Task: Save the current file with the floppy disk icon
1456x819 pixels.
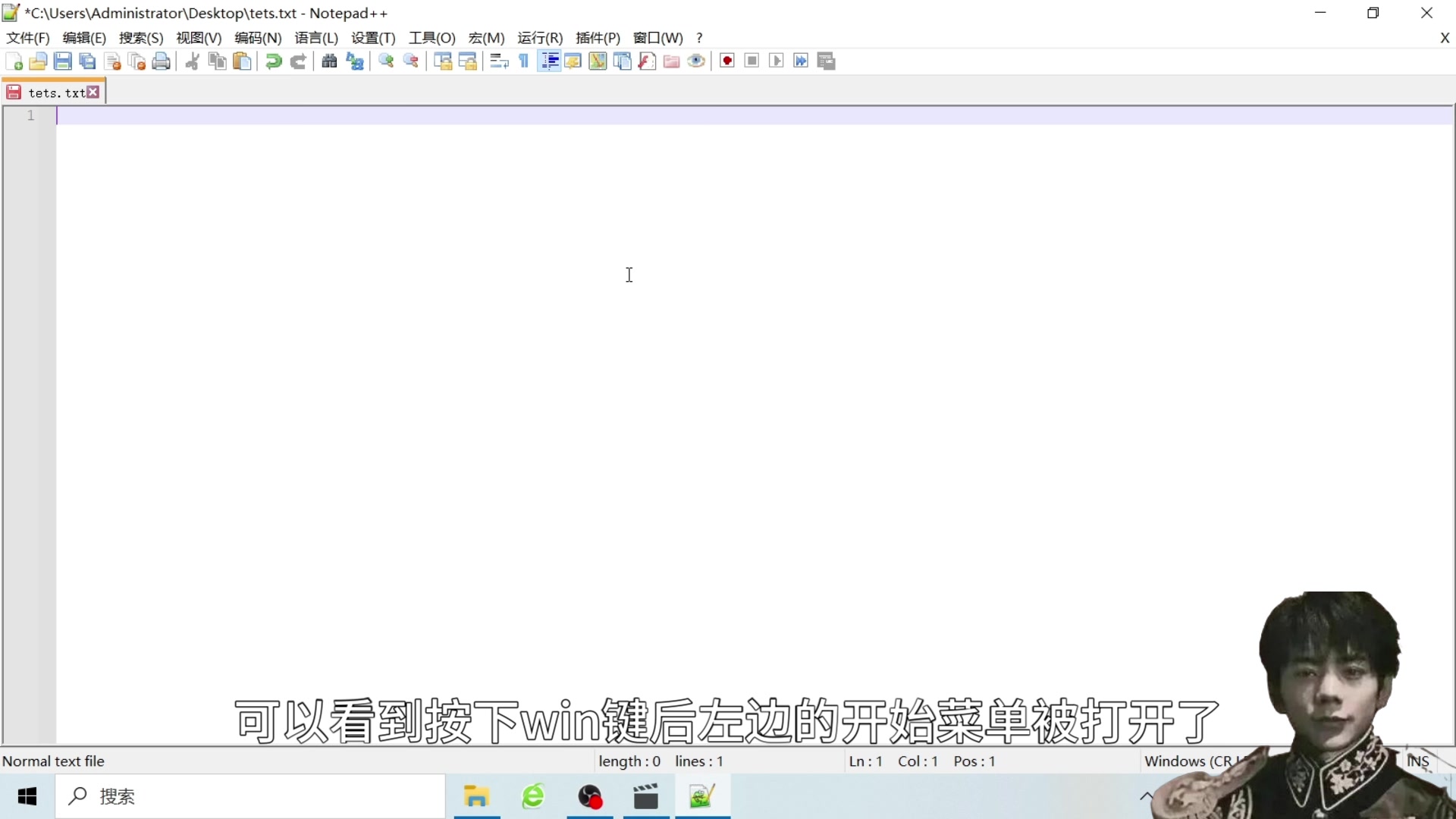Action: [x=63, y=61]
